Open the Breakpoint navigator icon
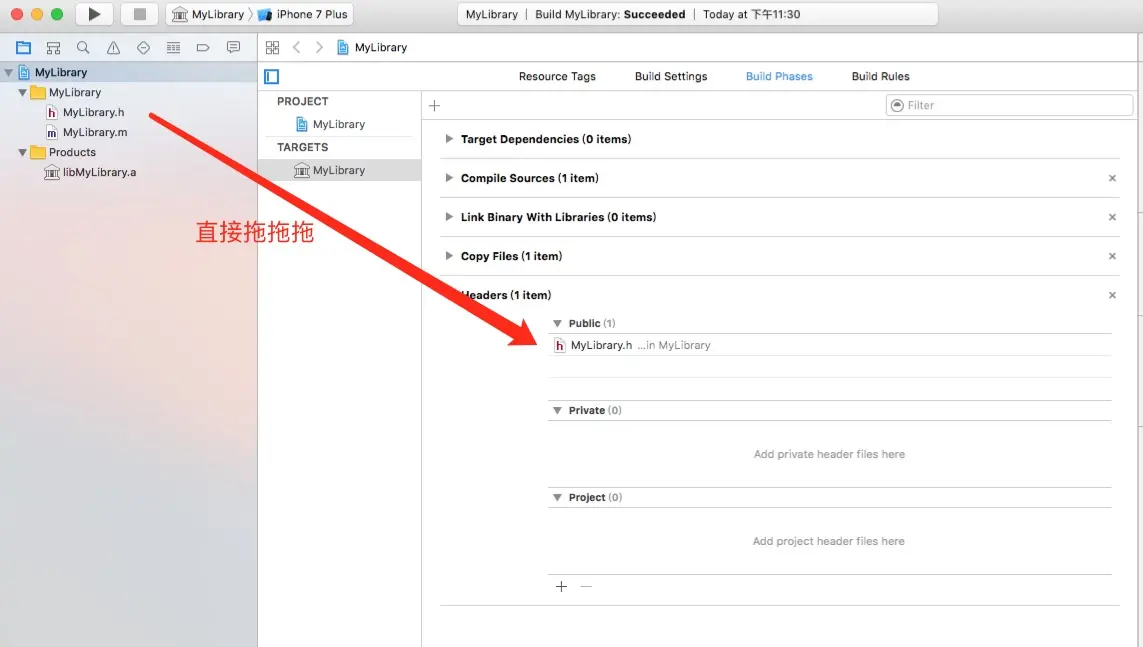This screenshot has width=1143, height=647. pos(203,47)
